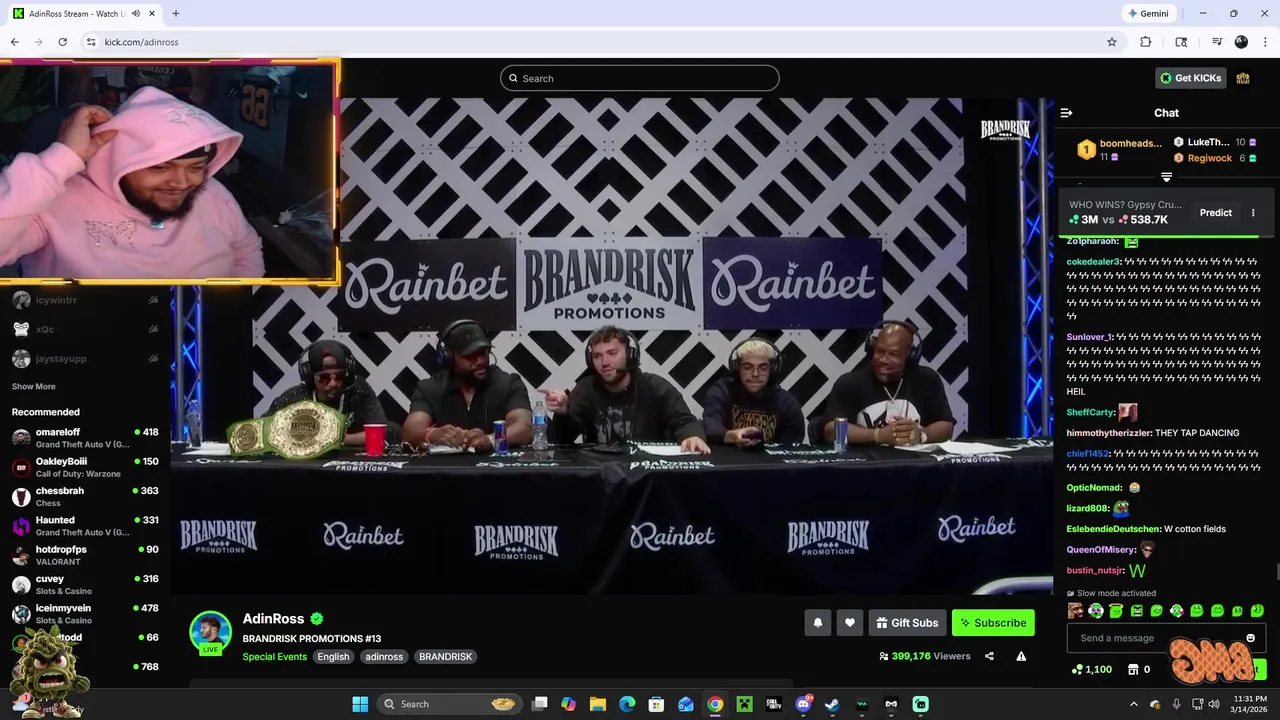Click the Gift Subs button
Image resolution: width=1280 pixels, height=720 pixels.
pyautogui.click(x=907, y=623)
